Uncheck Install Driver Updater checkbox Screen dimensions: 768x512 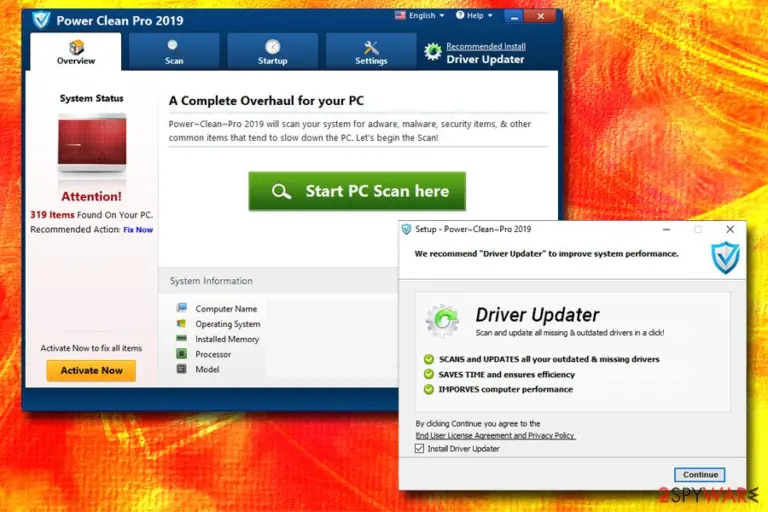[x=419, y=448]
